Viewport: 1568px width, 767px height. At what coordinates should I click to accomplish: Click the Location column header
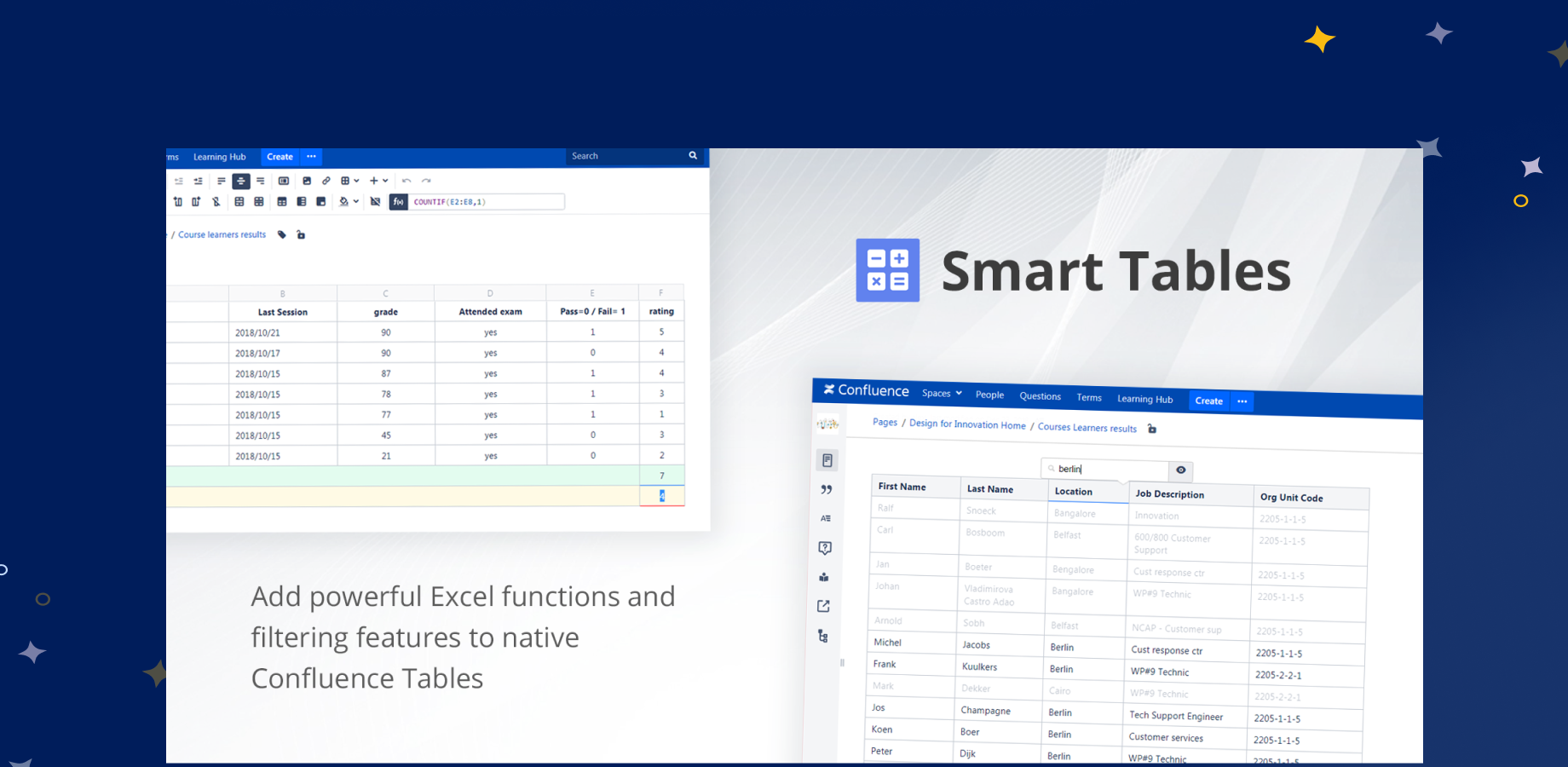coord(1089,491)
